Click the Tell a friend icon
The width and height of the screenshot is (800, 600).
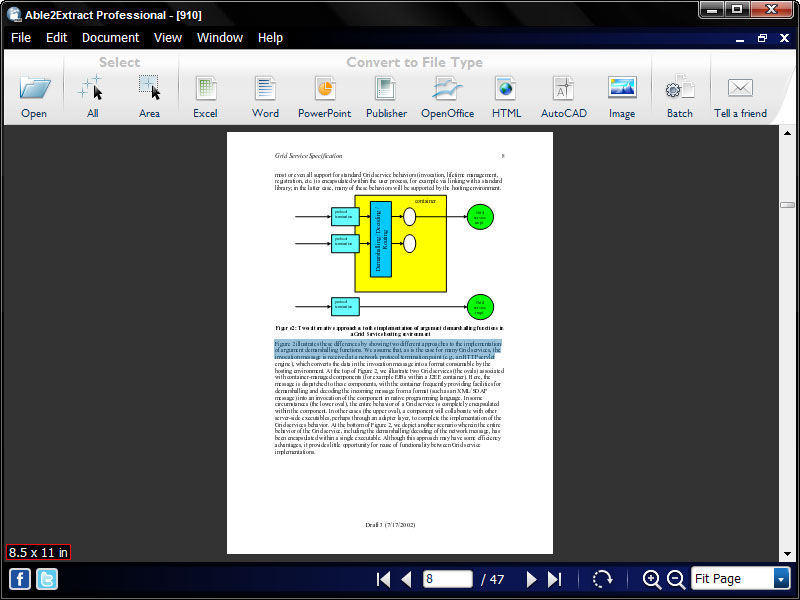coord(740,90)
